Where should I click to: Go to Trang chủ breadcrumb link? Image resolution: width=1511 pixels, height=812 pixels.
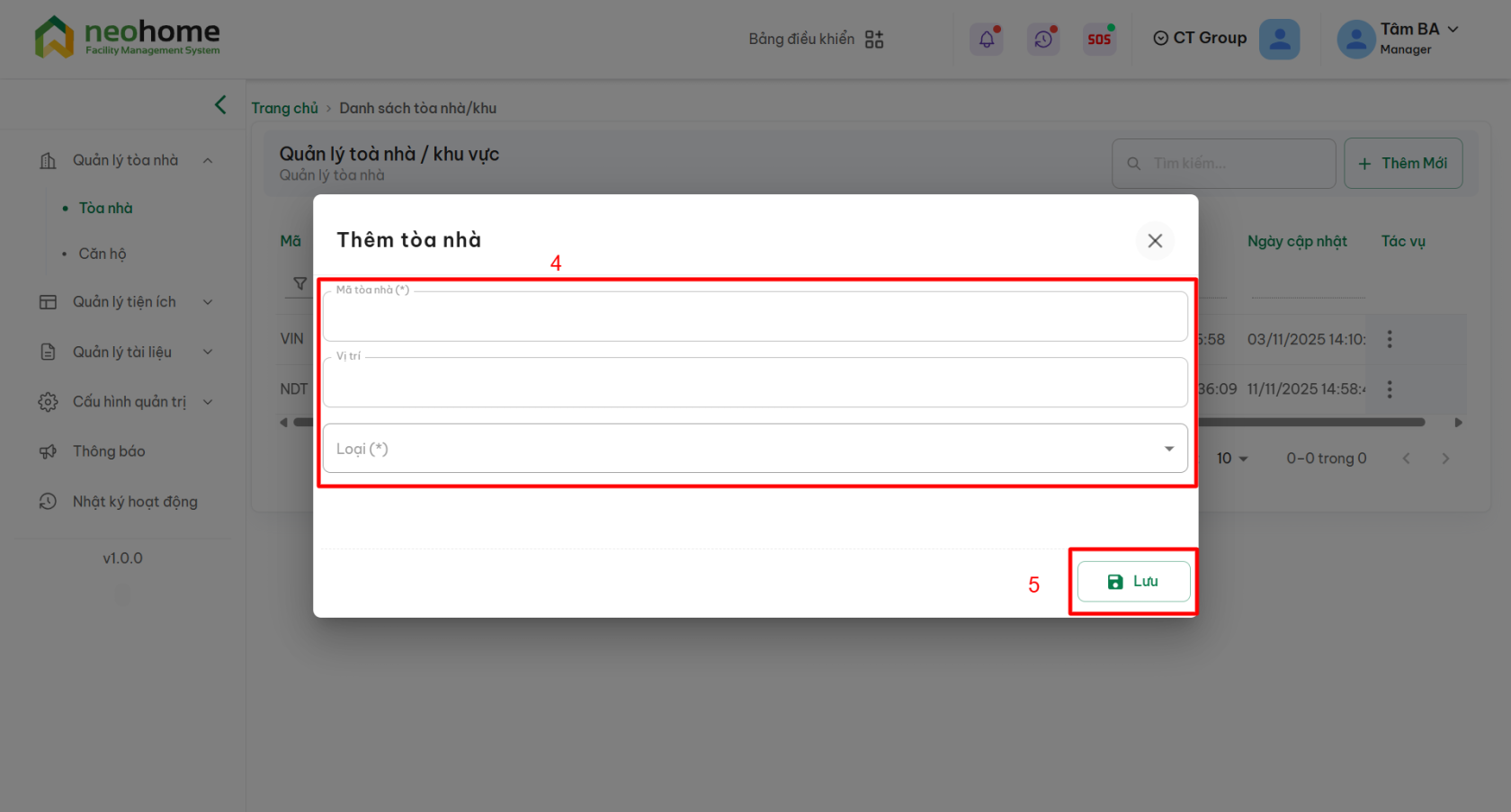point(284,108)
